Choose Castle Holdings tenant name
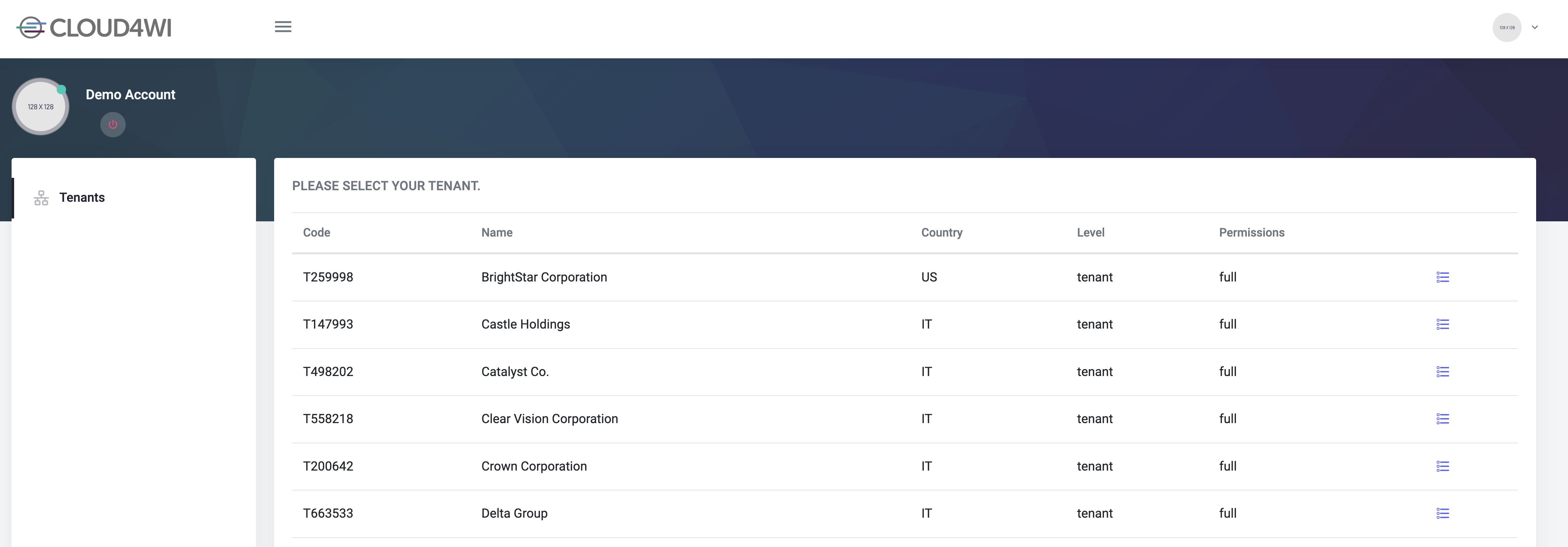Screen dimensions: 1568x547 pos(525,325)
